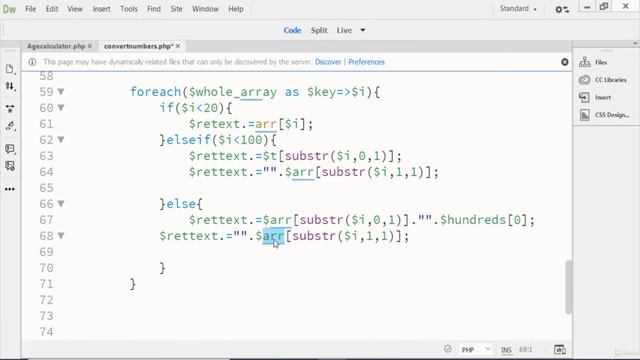This screenshot has height=360, width=640.
Task: Open Customize Toolbar ellipsis icon
Action: (x=10, y=189)
